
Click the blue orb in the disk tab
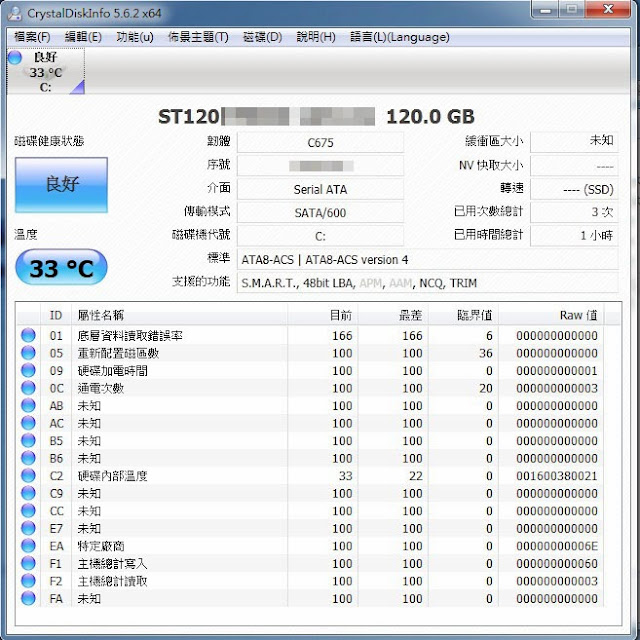[x=15, y=58]
